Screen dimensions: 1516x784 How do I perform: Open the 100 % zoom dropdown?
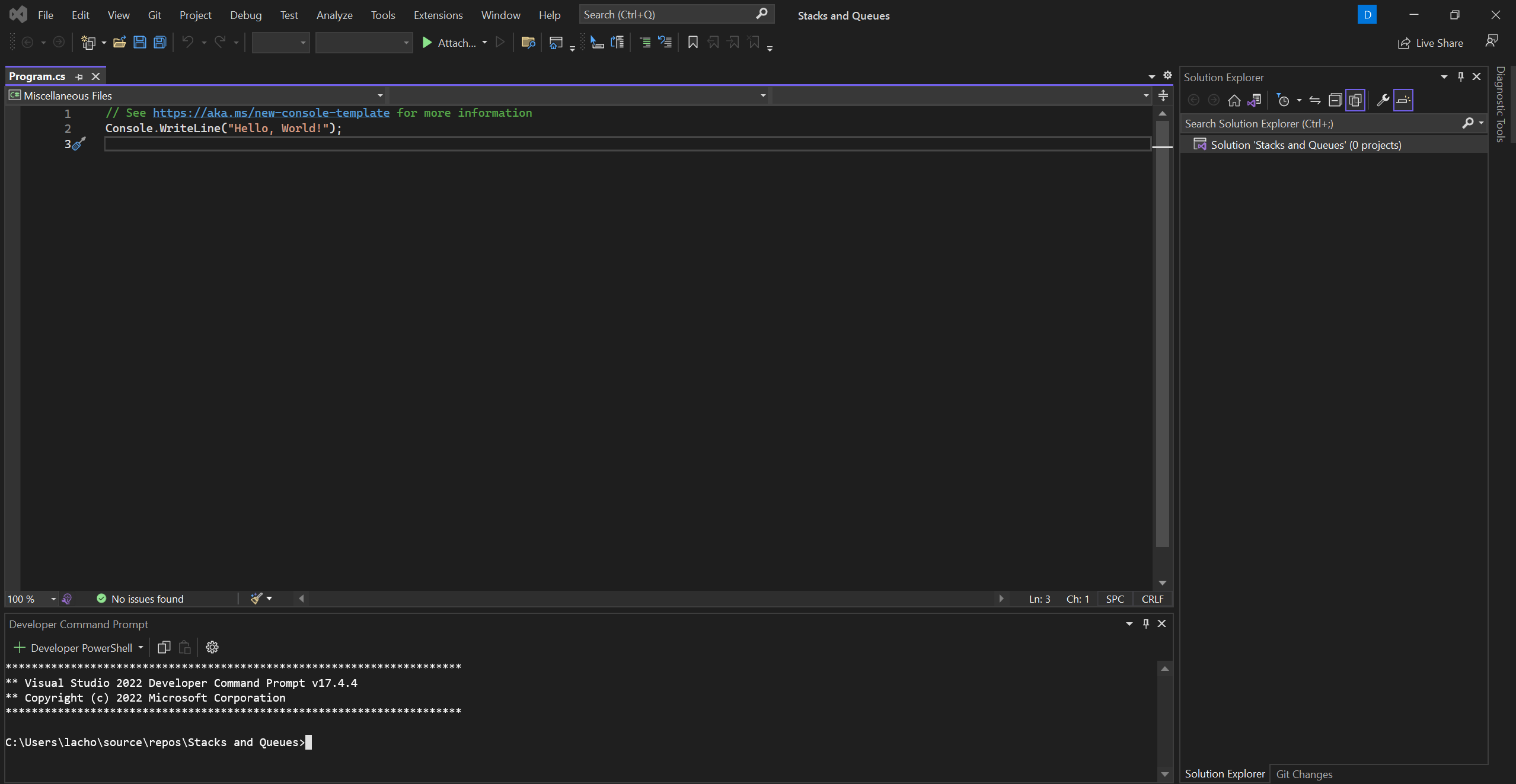(x=53, y=599)
